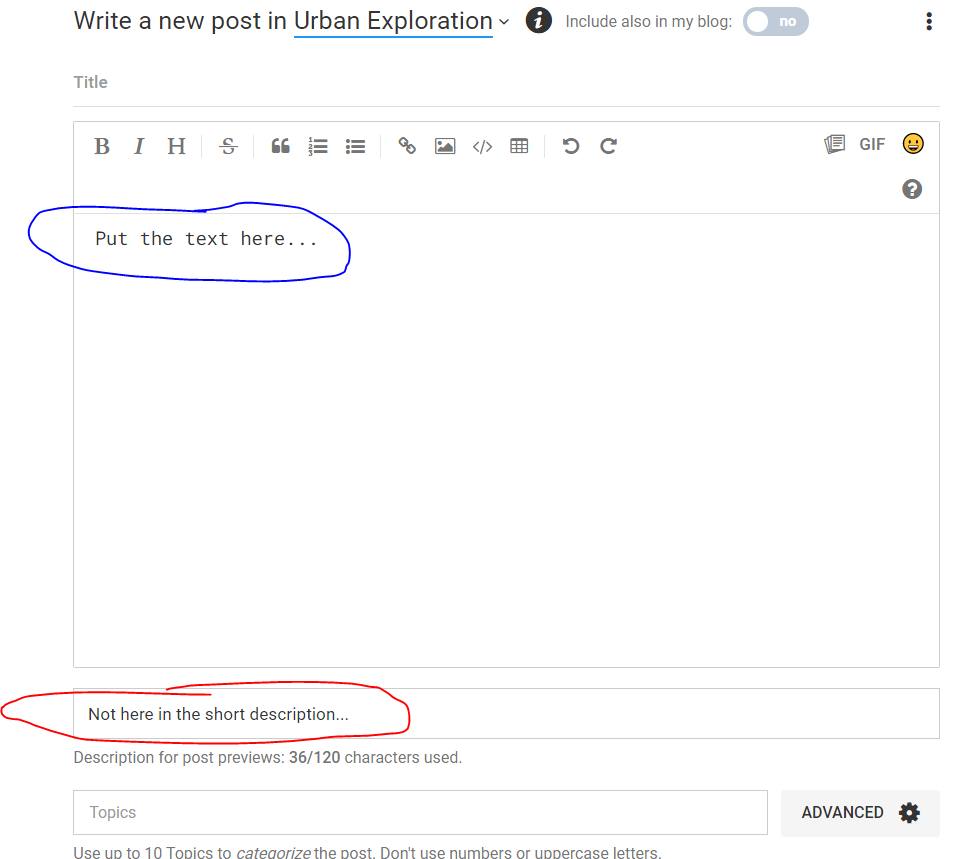954x859 pixels.
Task: Insert a heading with H icon
Action: [x=176, y=146]
